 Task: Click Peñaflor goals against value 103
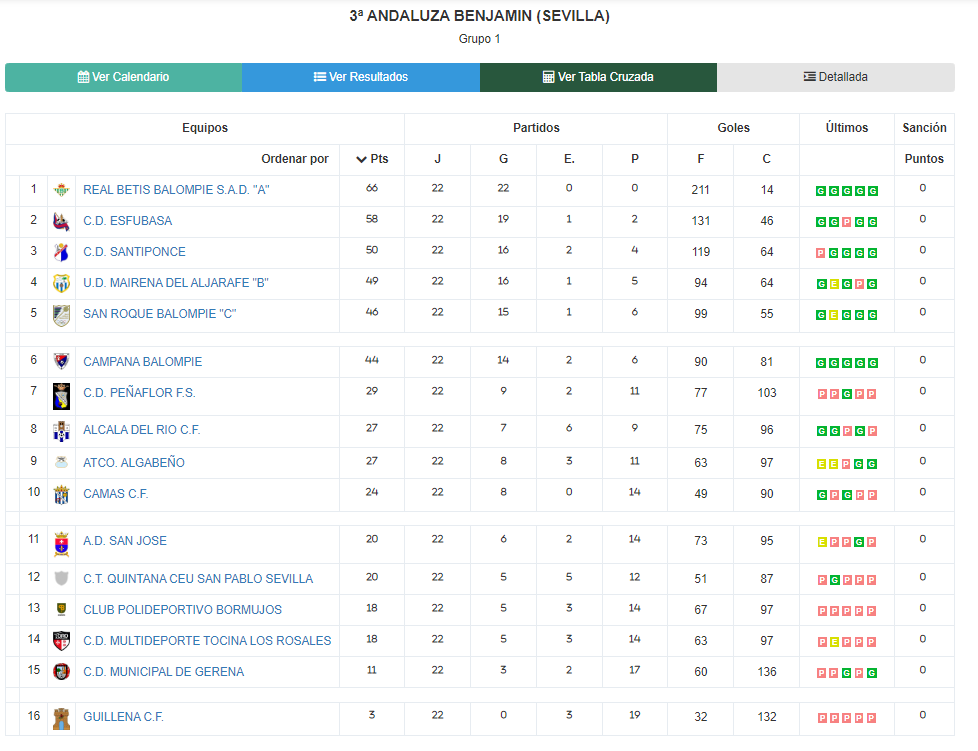point(767,393)
